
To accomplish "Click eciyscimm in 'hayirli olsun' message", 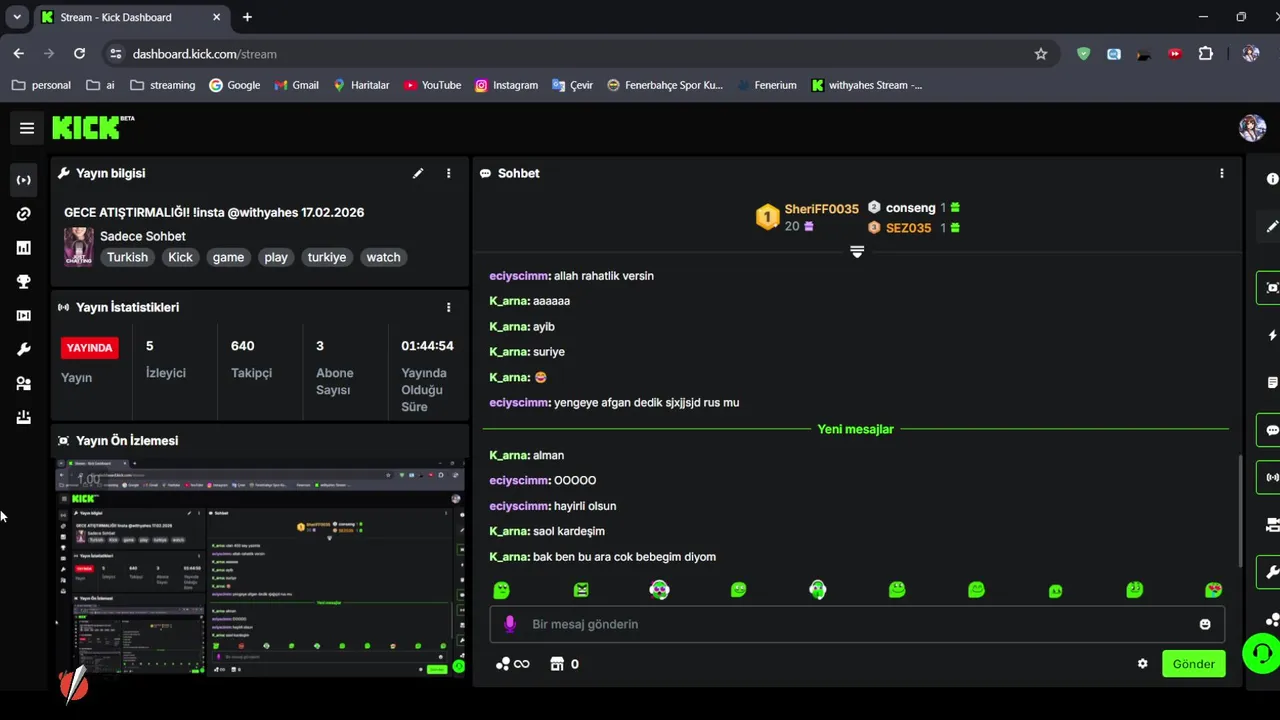I will click(x=520, y=506).
